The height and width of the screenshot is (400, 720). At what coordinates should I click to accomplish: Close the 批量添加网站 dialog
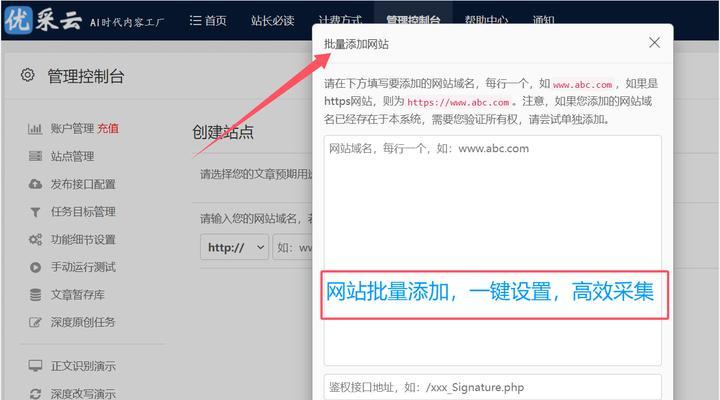click(x=654, y=43)
